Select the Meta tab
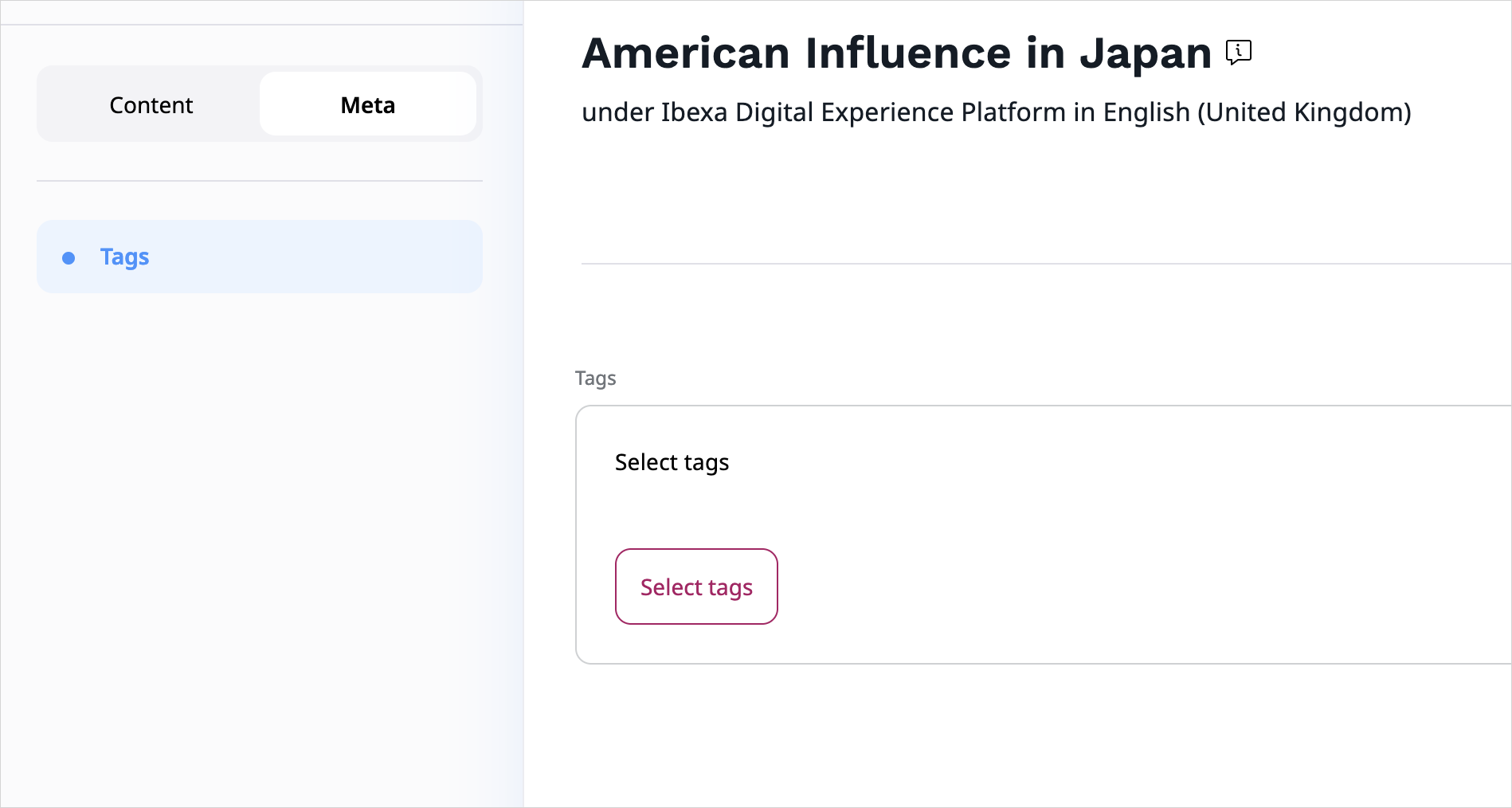This screenshot has width=1512, height=808. point(367,105)
